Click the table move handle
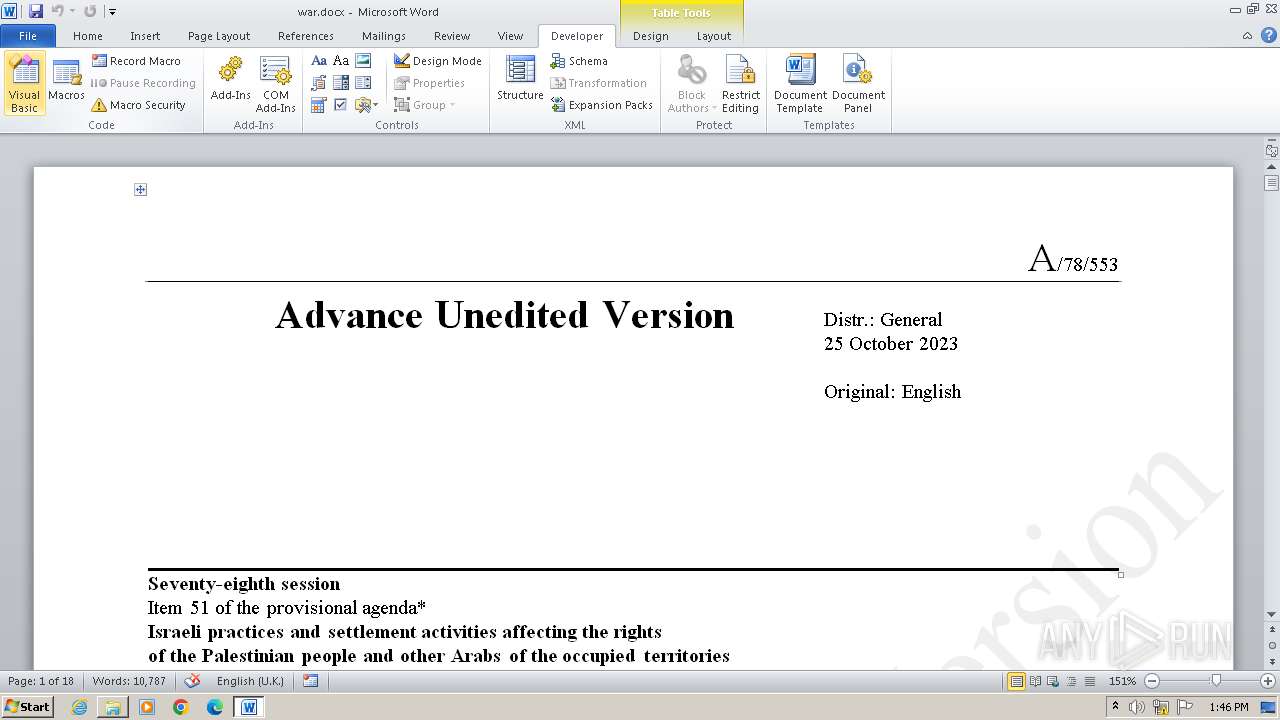Image resolution: width=1280 pixels, height=720 pixels. coord(141,189)
